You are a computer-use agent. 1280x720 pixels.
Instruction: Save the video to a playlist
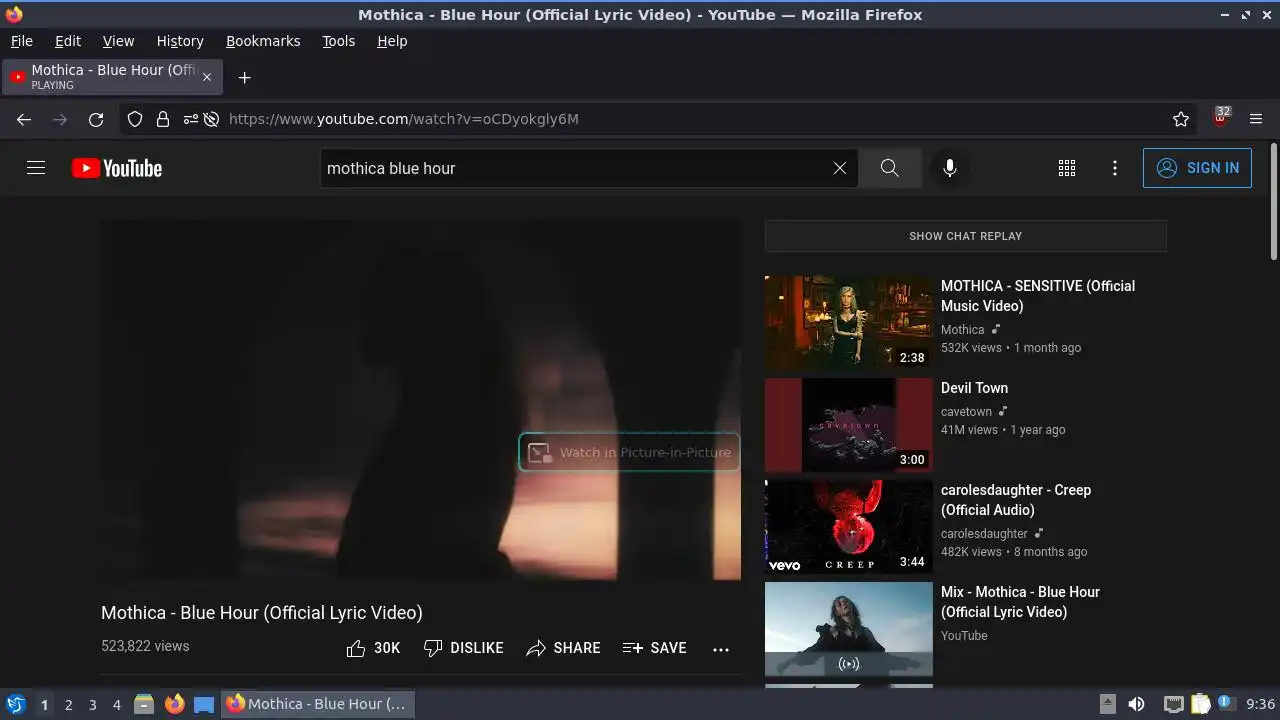pos(654,648)
